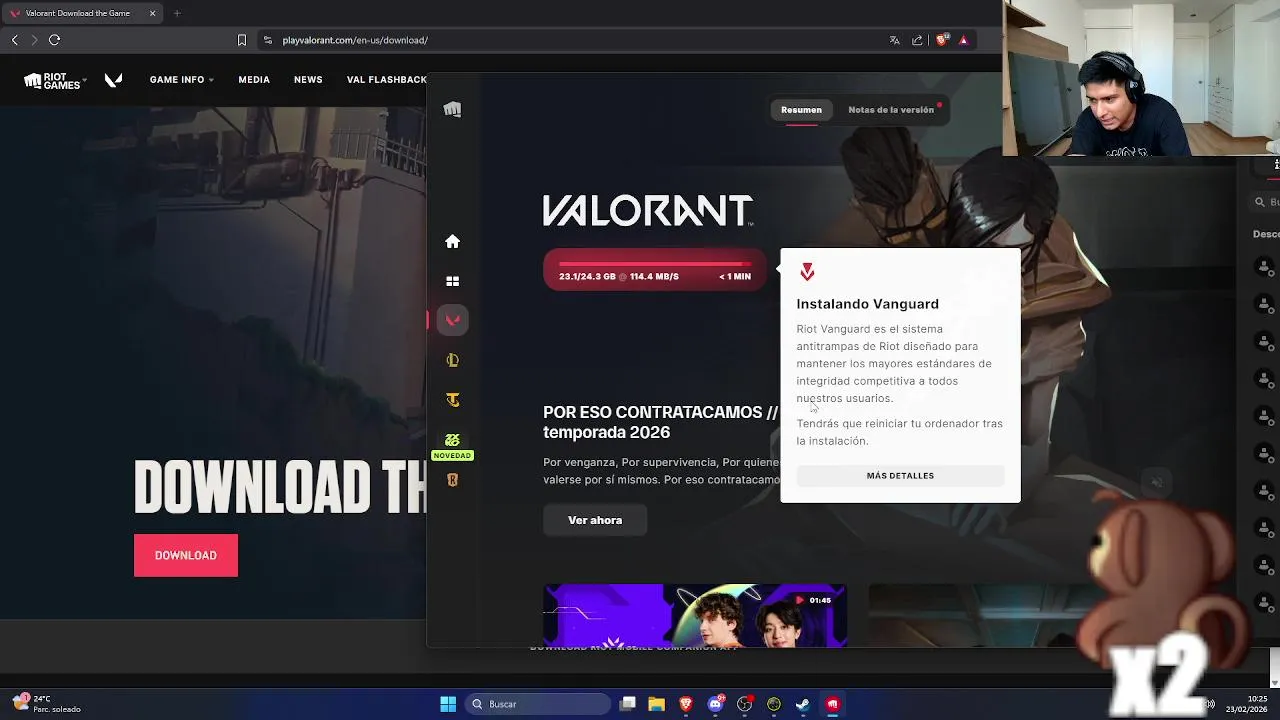The width and height of the screenshot is (1280, 720).
Task: Select the 2XKO icon marked Novedad
Action: (452, 440)
